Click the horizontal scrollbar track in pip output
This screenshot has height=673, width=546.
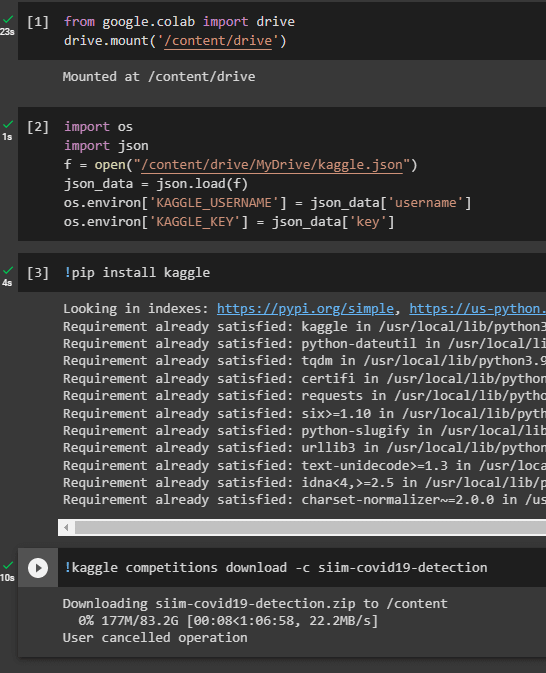(310, 527)
